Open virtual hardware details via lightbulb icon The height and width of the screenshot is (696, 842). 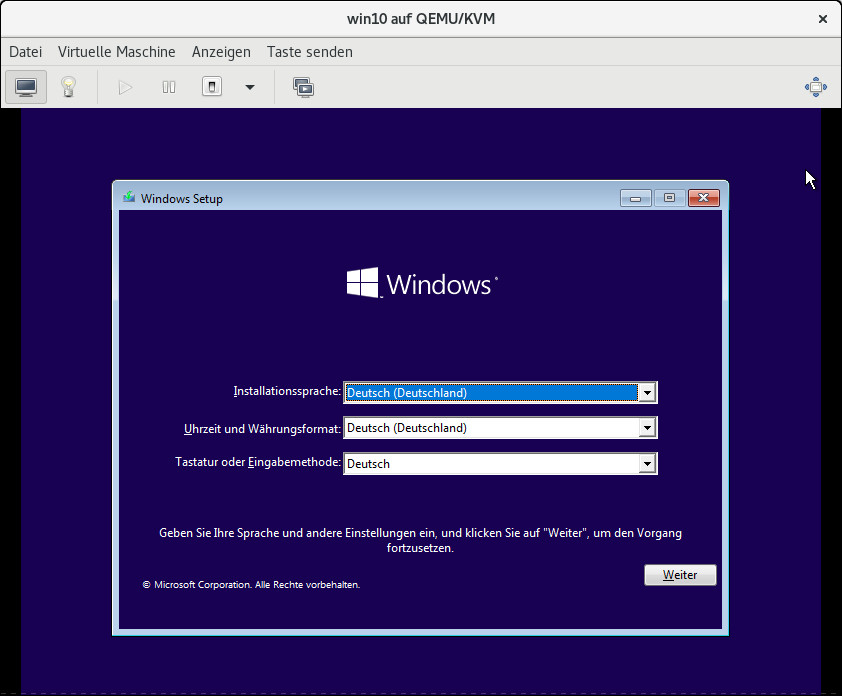pyautogui.click(x=68, y=86)
